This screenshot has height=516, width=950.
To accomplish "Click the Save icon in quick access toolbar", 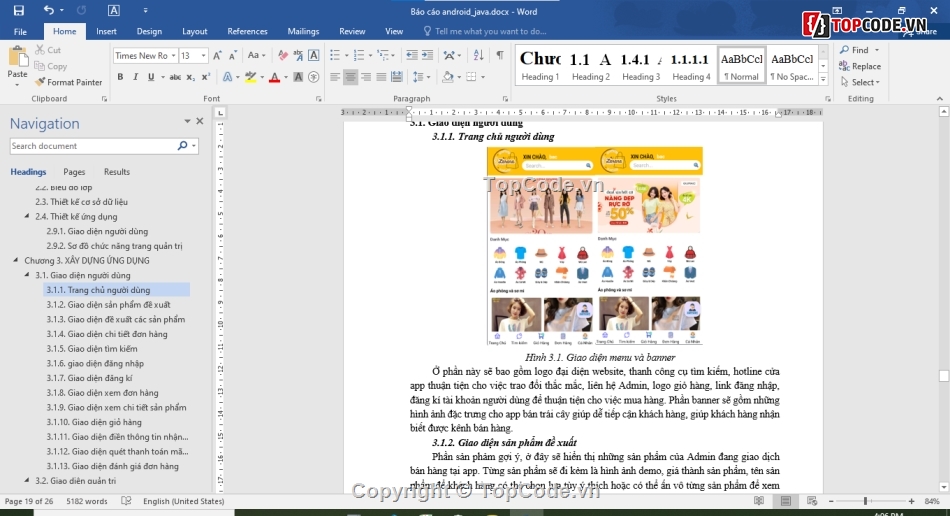I will 18,11.
